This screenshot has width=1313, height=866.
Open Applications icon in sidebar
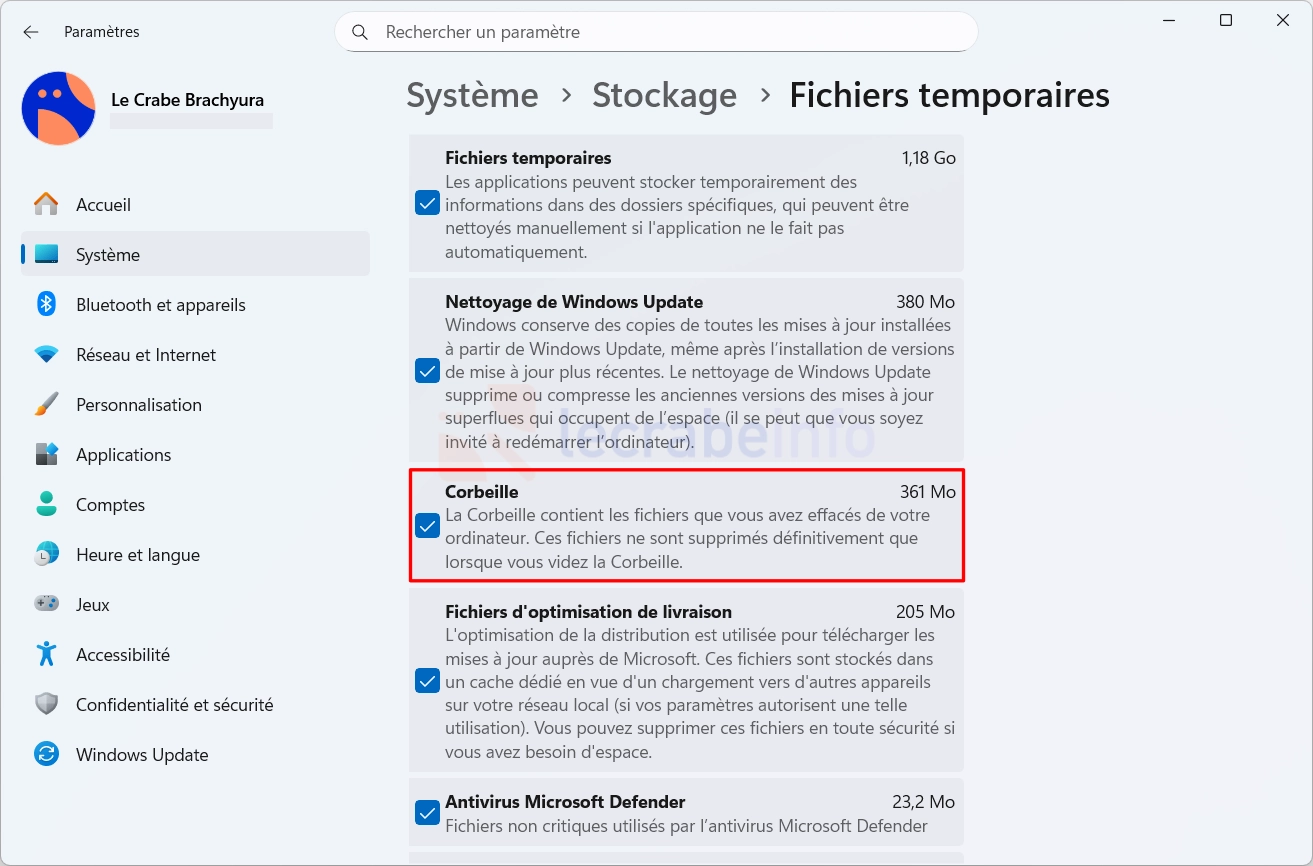(46, 454)
